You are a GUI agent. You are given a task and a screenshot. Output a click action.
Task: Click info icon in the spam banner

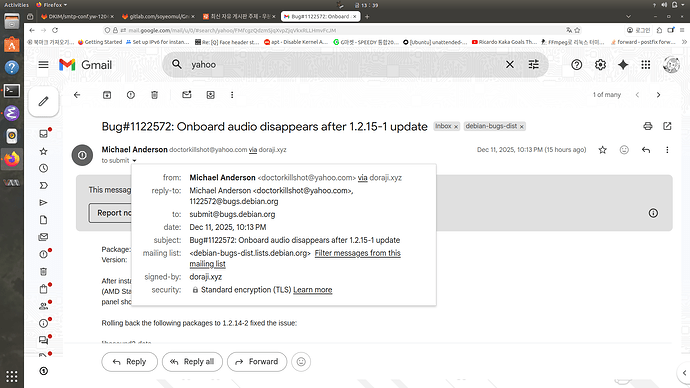(x=653, y=213)
